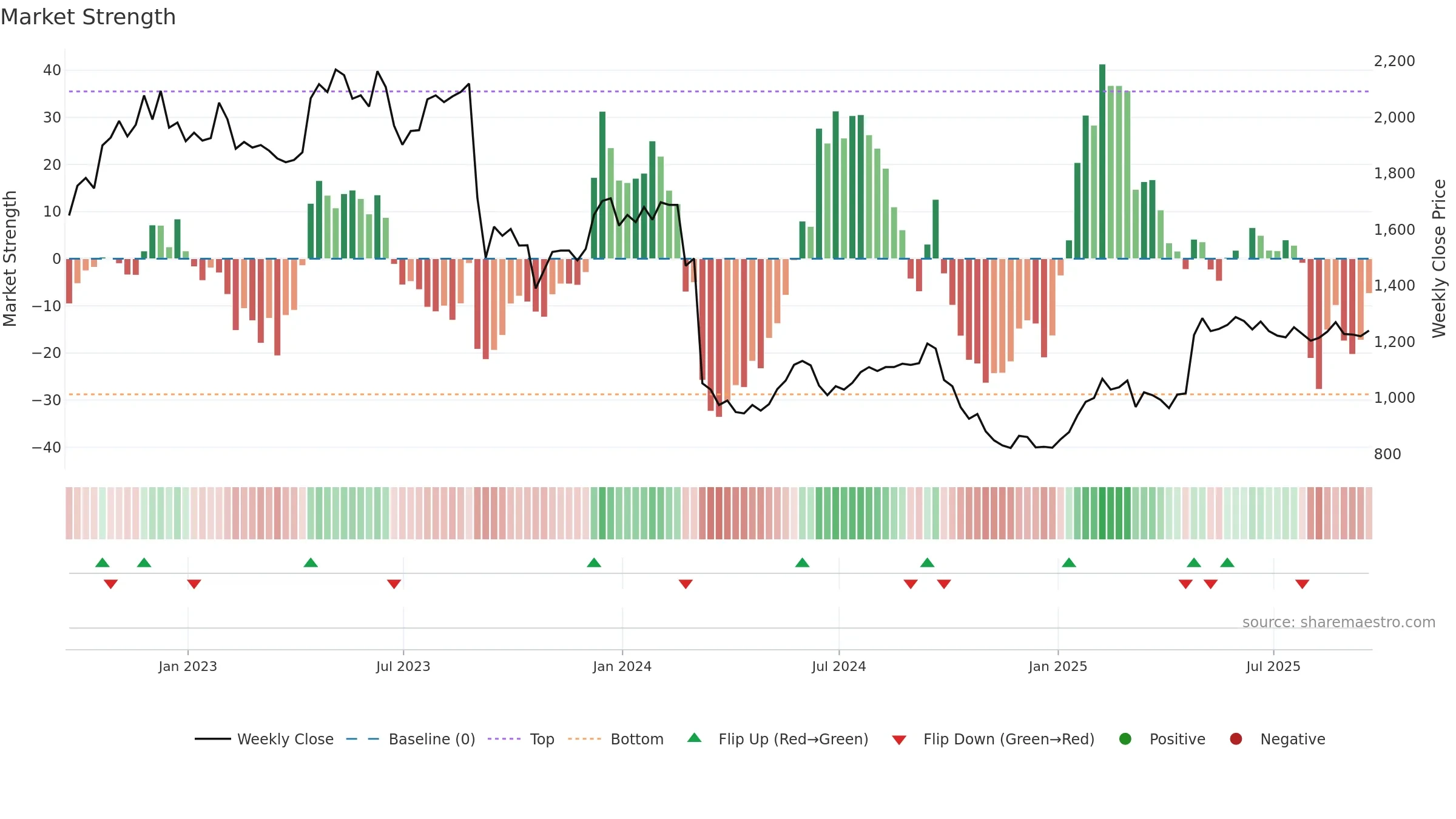
Task: Click the Jan 2025 x-axis label
Action: (x=1057, y=666)
